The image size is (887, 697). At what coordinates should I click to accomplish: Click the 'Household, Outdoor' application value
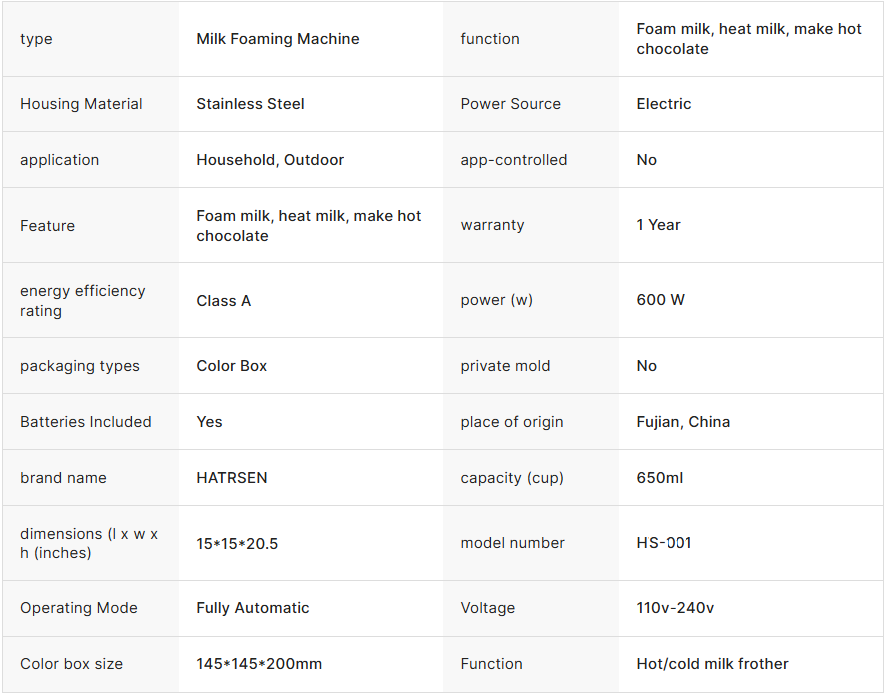click(x=270, y=160)
